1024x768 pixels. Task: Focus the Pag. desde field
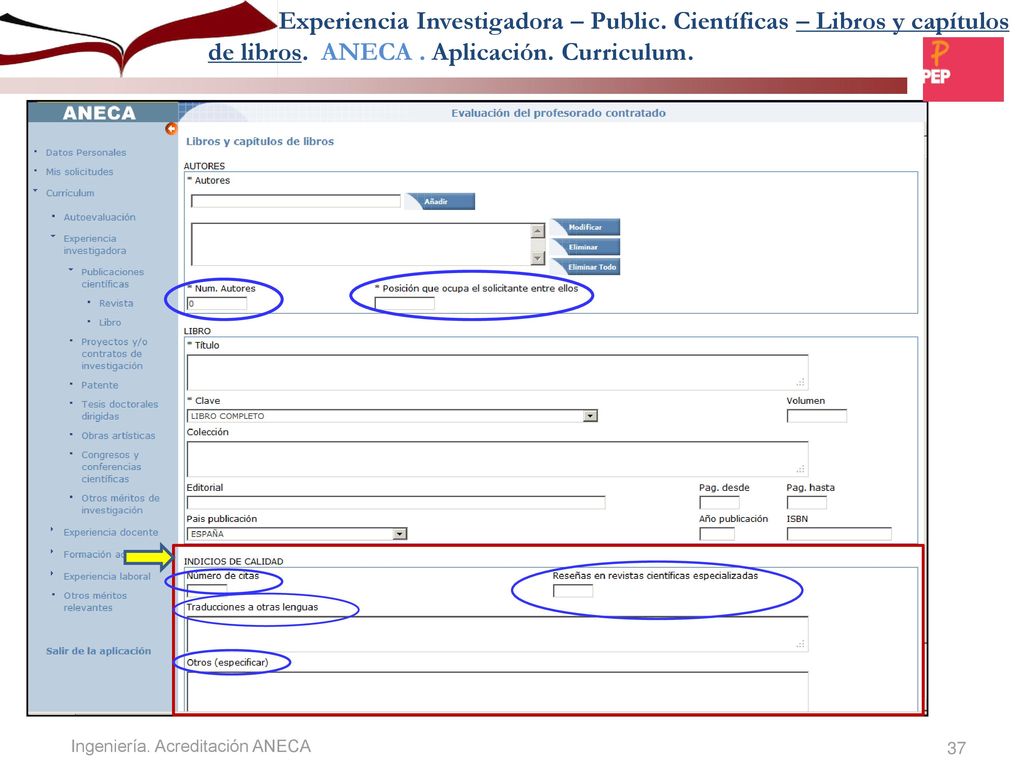(x=719, y=503)
